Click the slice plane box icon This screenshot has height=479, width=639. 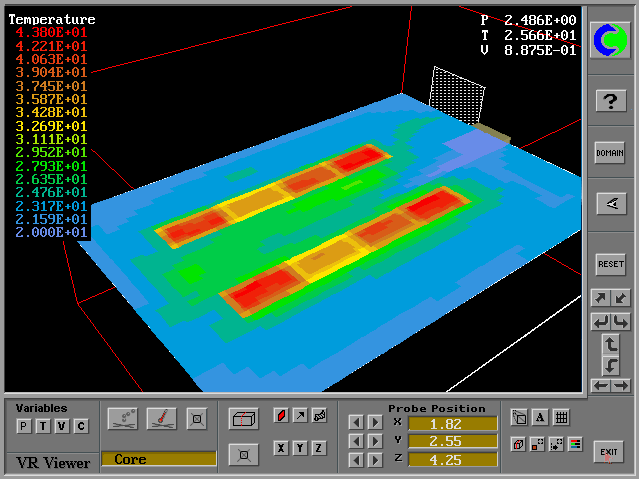coord(243,419)
